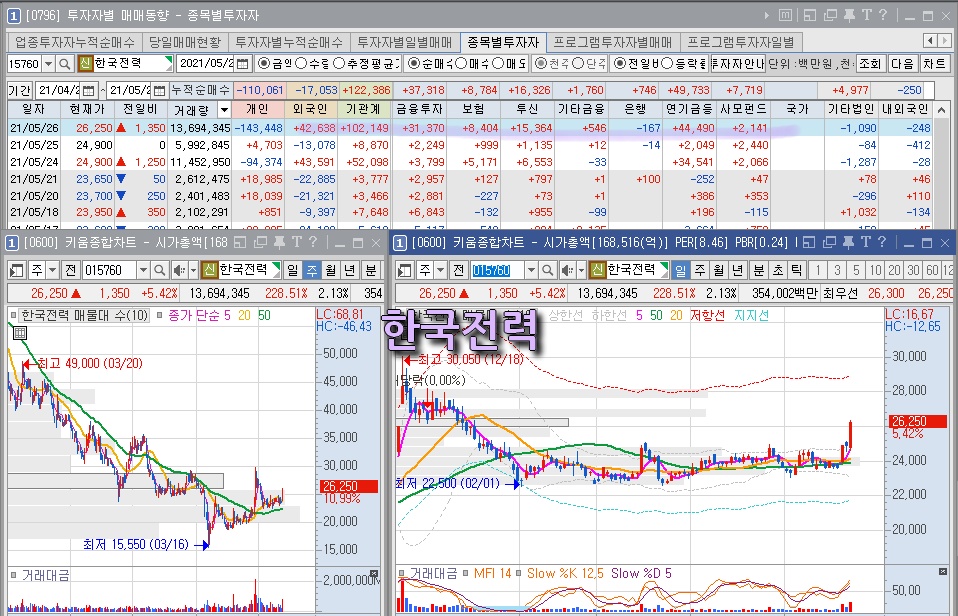Select the 금액 radio option
The width and height of the screenshot is (958, 616).
point(263,64)
